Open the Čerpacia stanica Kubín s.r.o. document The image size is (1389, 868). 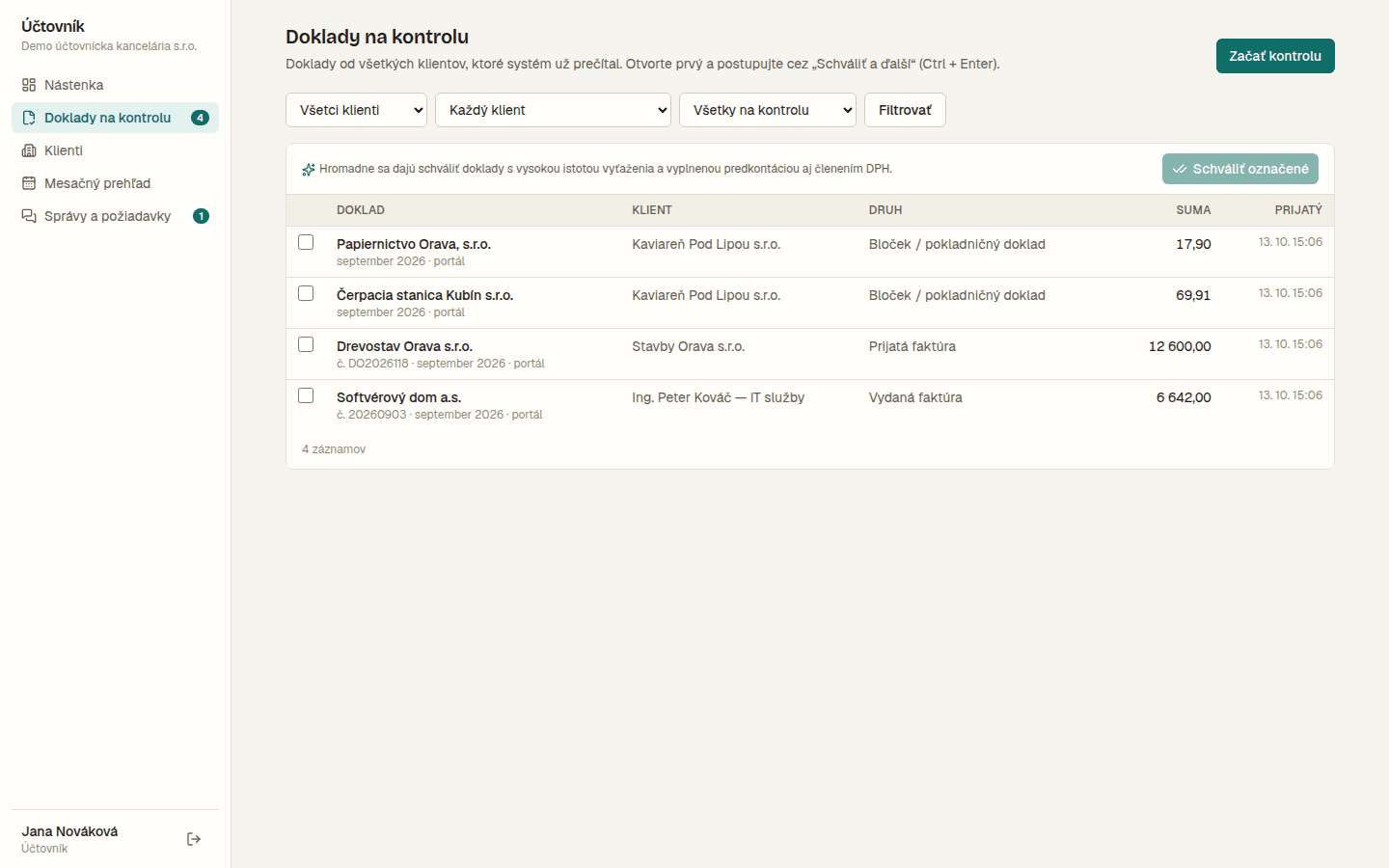[424, 295]
